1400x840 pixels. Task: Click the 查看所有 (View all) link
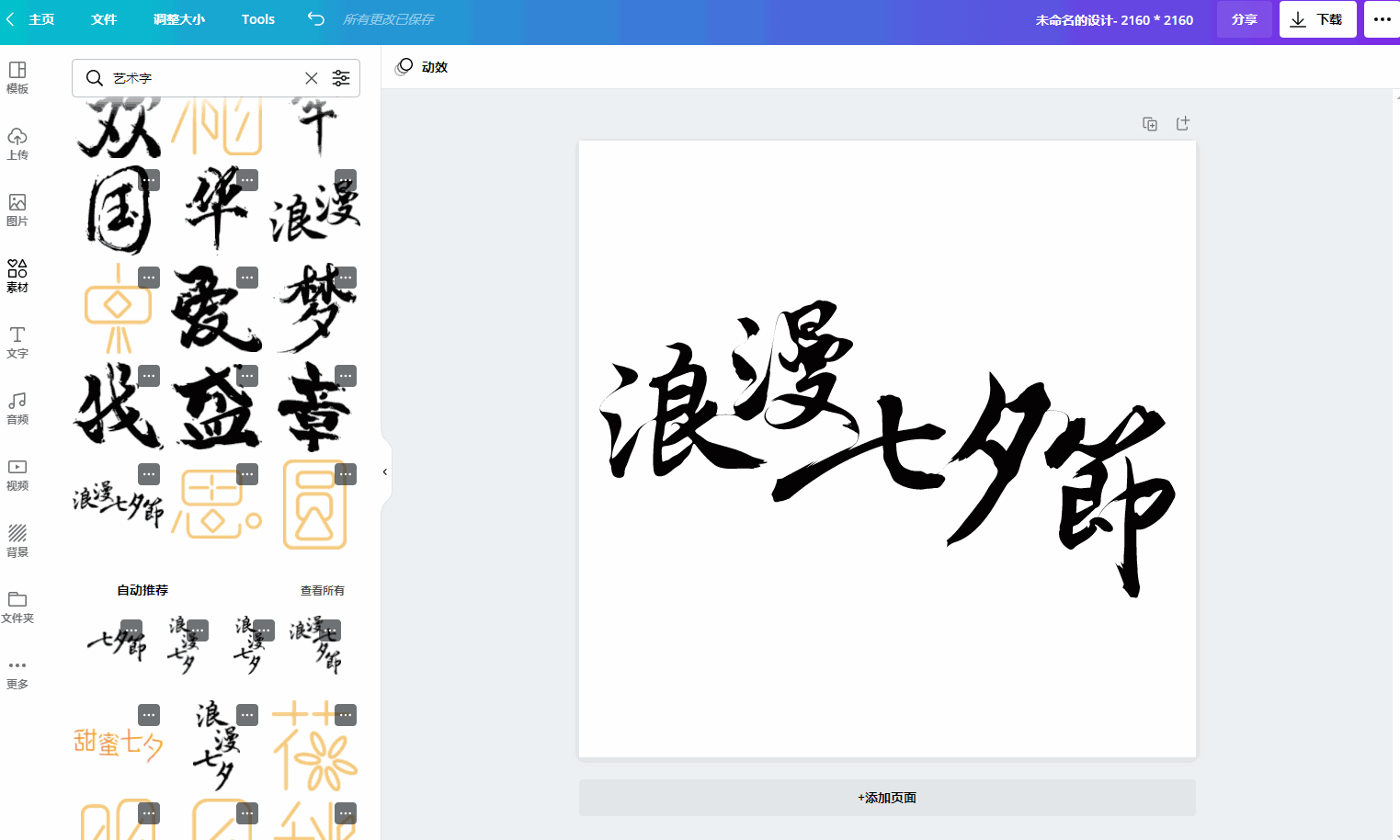[322, 590]
